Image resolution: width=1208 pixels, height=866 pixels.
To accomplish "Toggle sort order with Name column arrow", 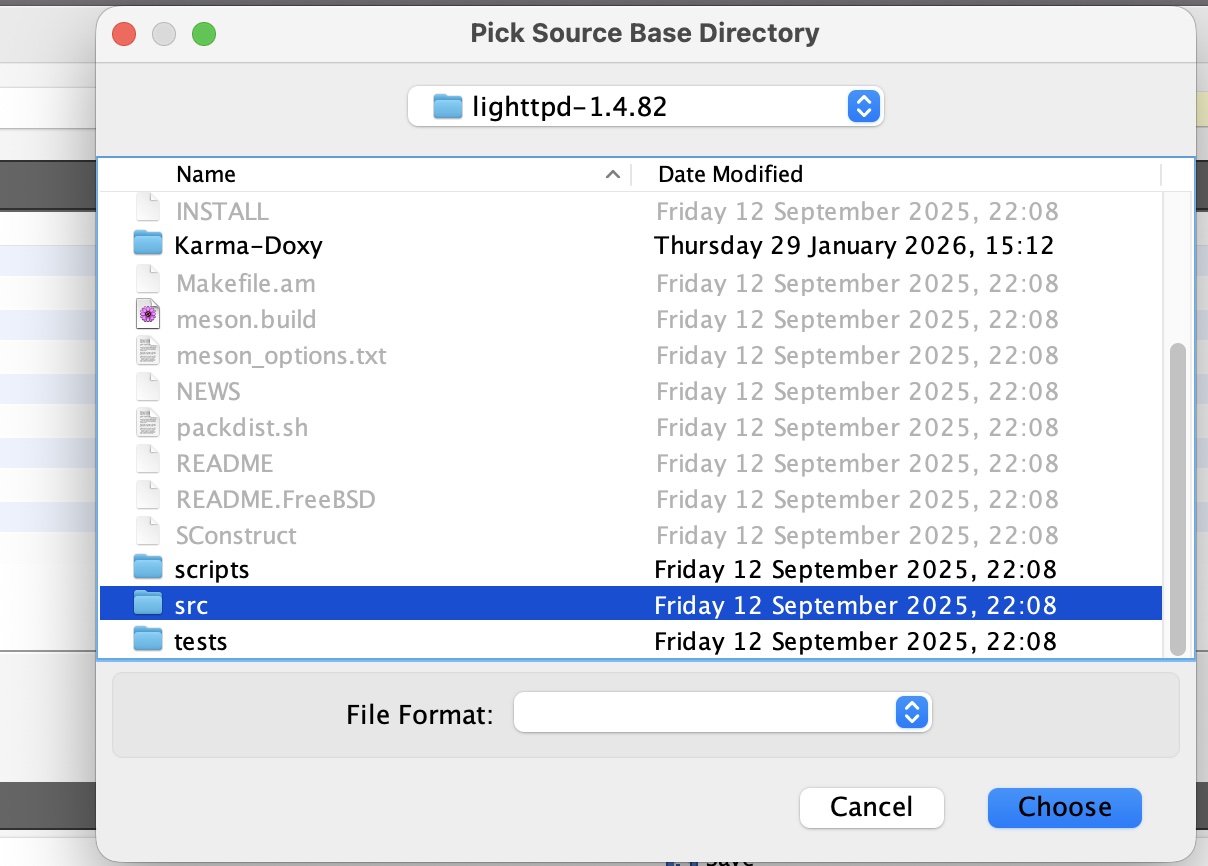I will (612, 175).
